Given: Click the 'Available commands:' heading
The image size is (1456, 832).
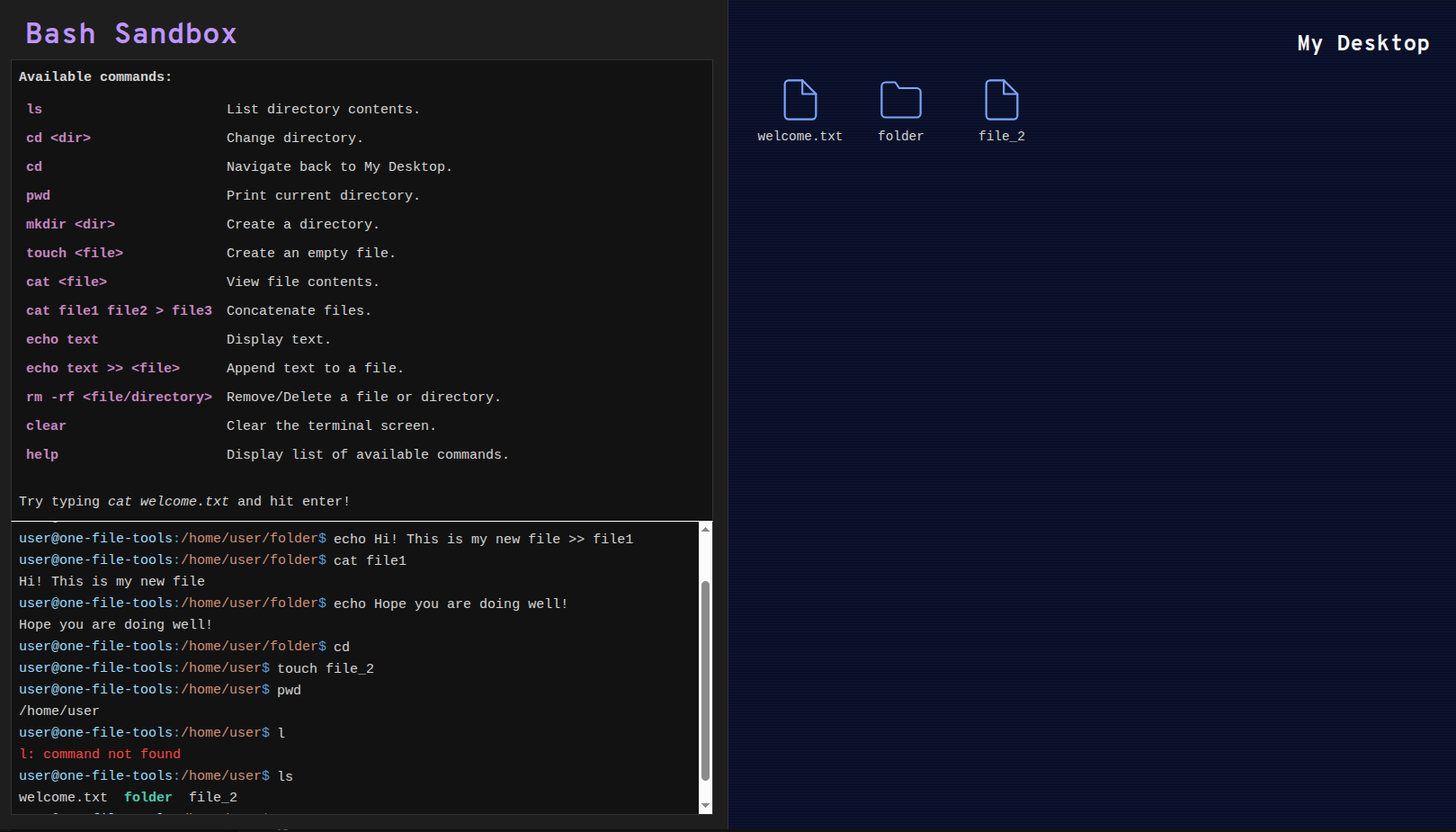Looking at the screenshot, I should [95, 76].
